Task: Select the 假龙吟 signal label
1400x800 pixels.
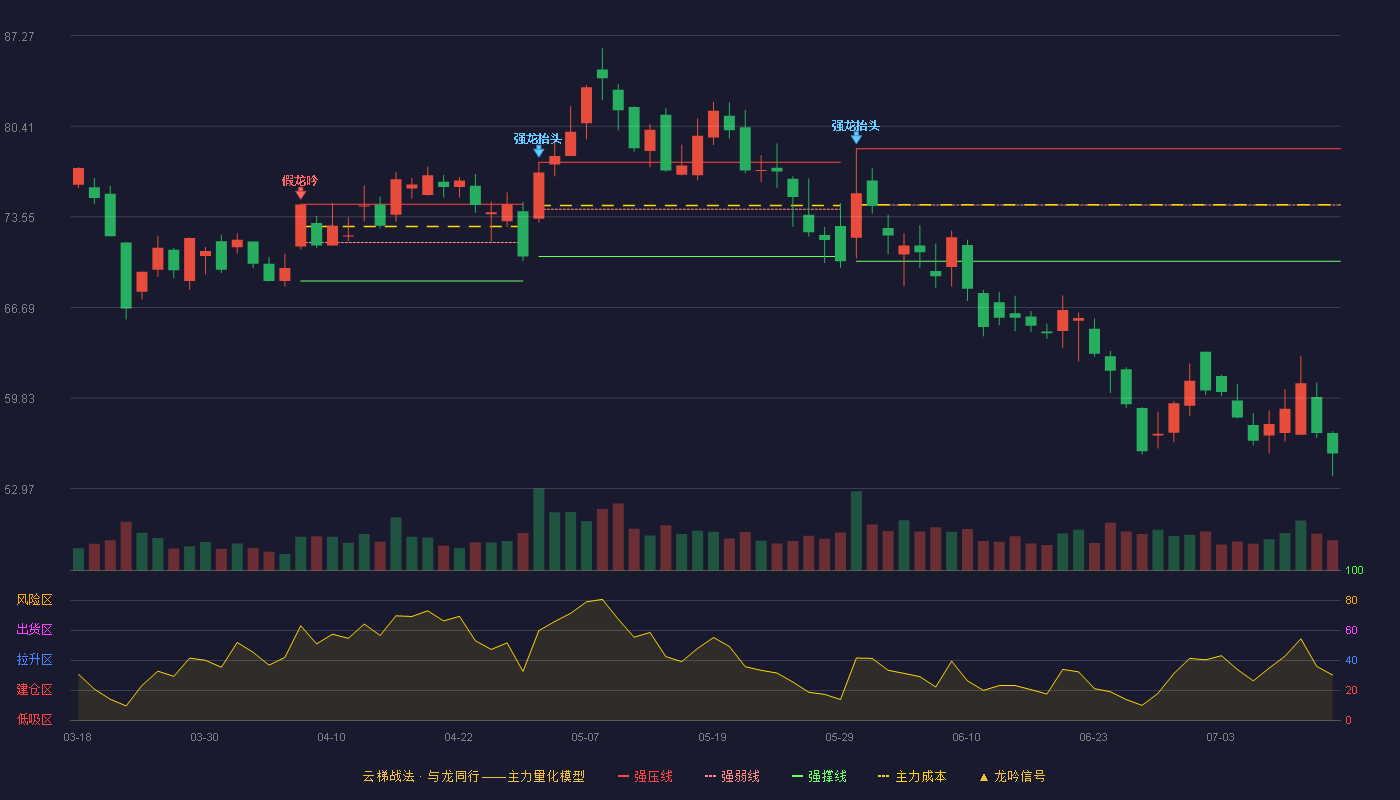Action: (300, 180)
